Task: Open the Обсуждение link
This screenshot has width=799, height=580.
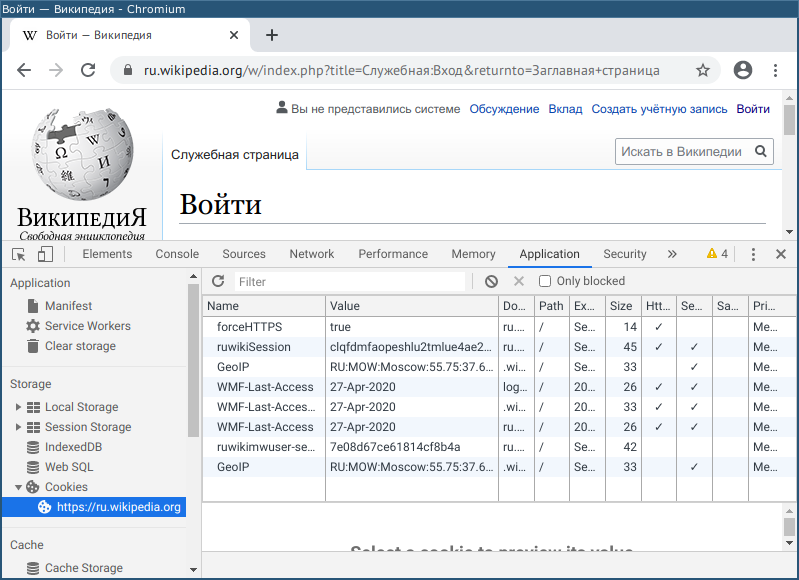Action: (504, 109)
